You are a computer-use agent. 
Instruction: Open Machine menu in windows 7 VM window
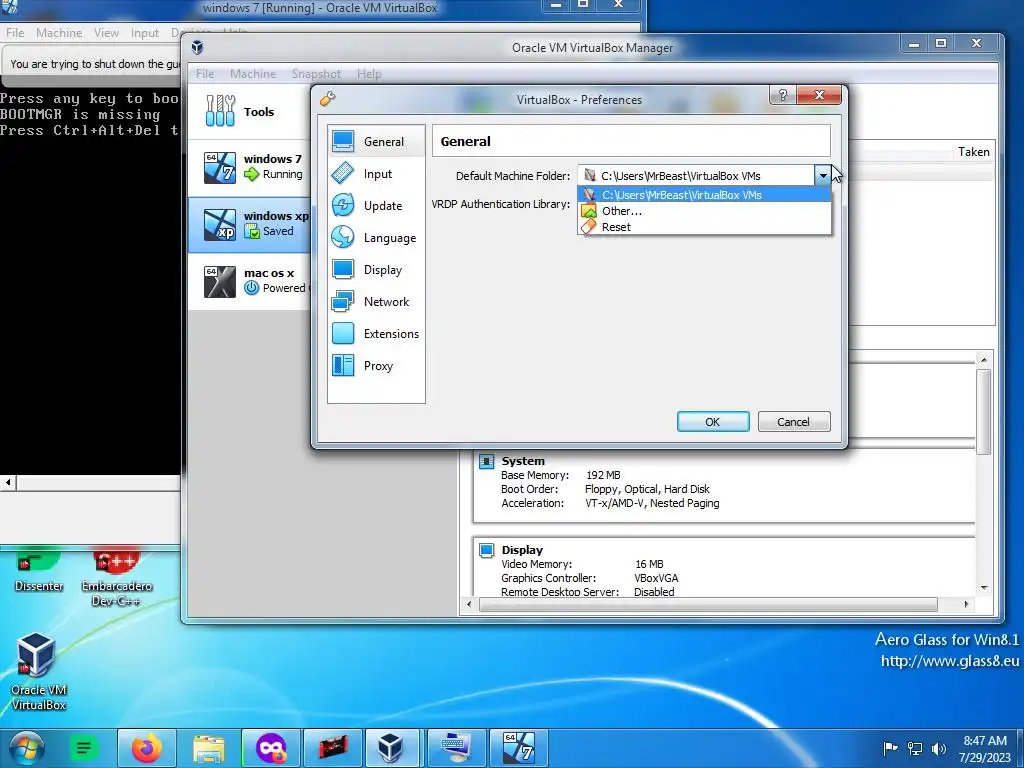point(59,33)
